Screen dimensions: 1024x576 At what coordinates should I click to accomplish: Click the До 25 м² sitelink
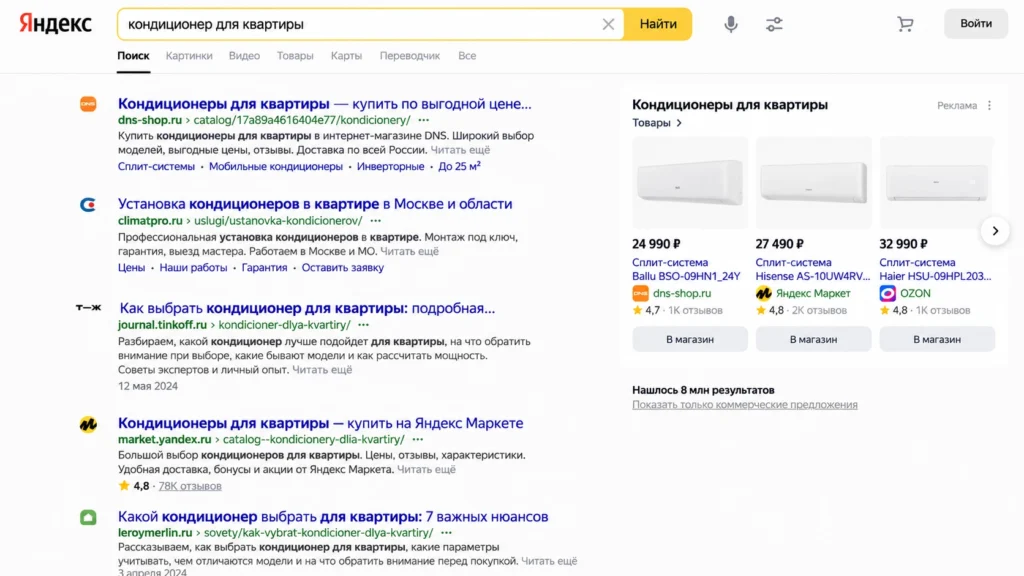460,167
